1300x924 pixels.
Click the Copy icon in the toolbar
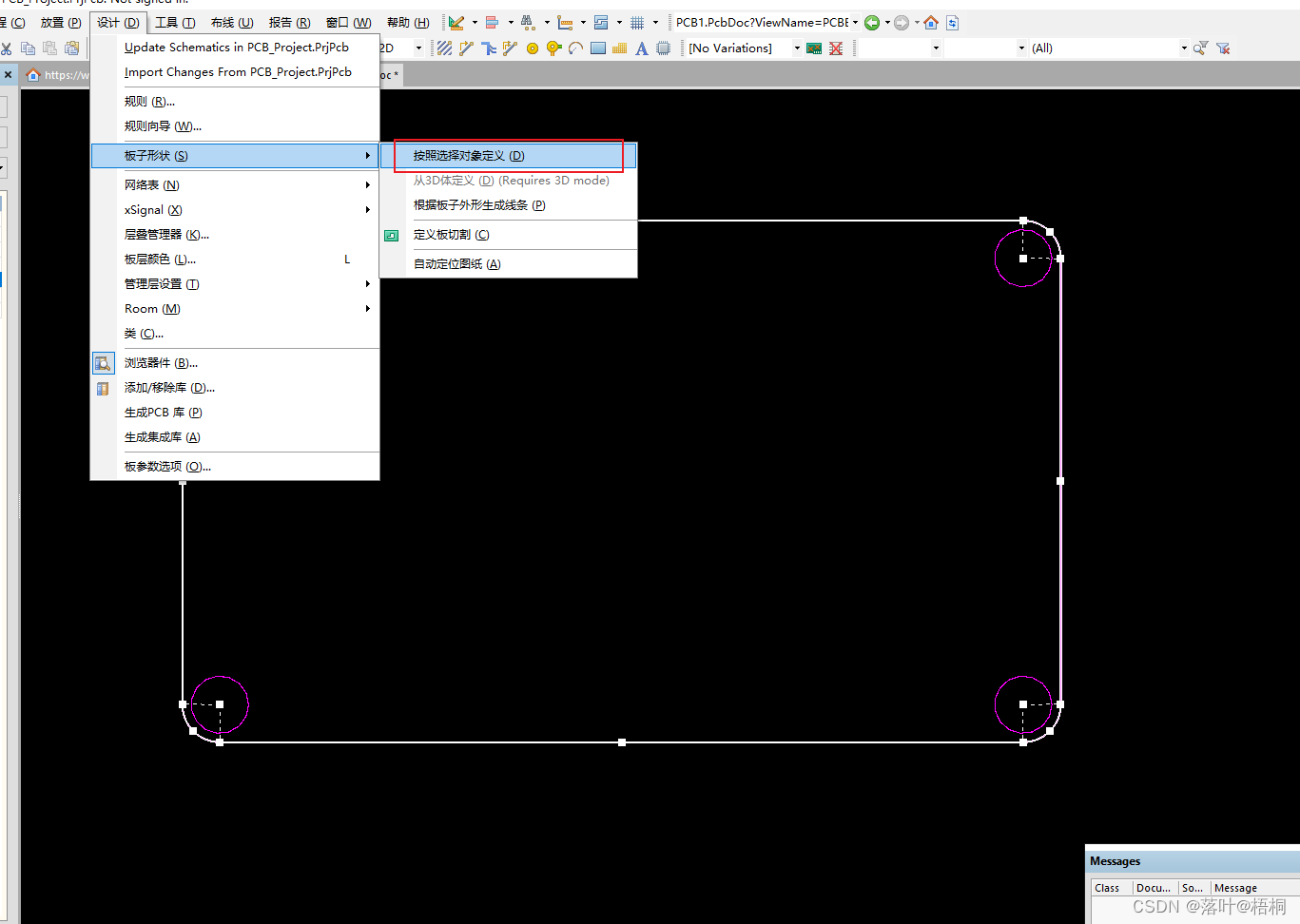[28, 48]
